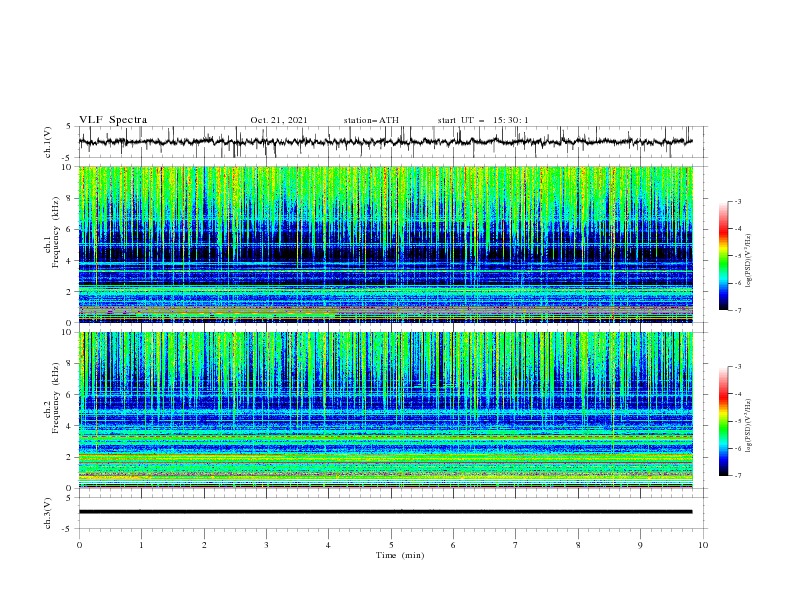Click the black ch.3(V) trace line
The image size is (792, 612).
(385, 512)
